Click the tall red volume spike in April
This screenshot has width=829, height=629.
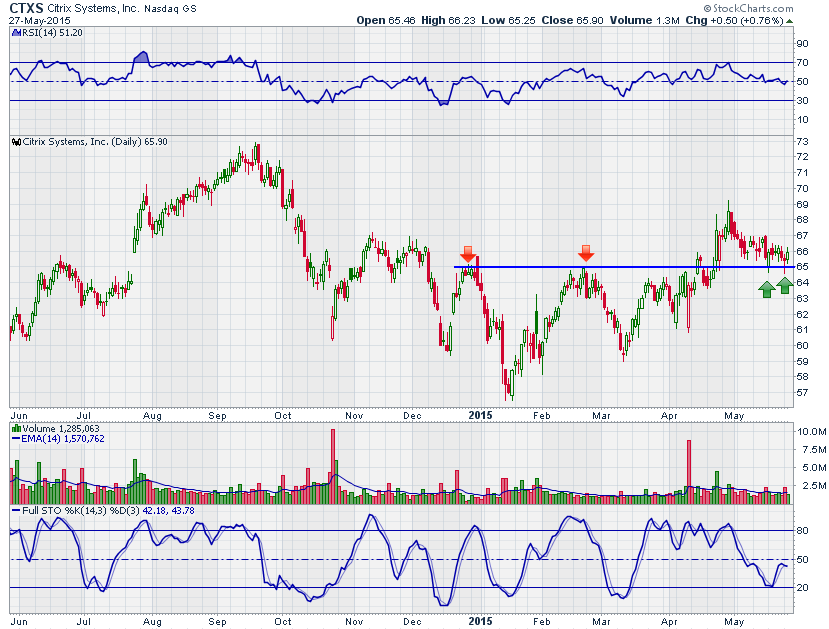(x=689, y=471)
